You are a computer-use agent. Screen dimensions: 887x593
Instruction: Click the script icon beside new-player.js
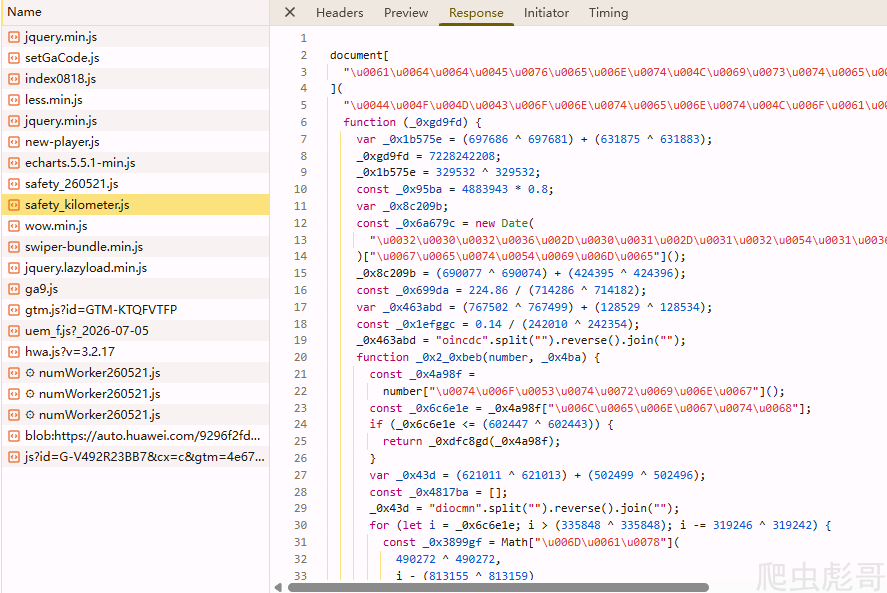click(14, 142)
